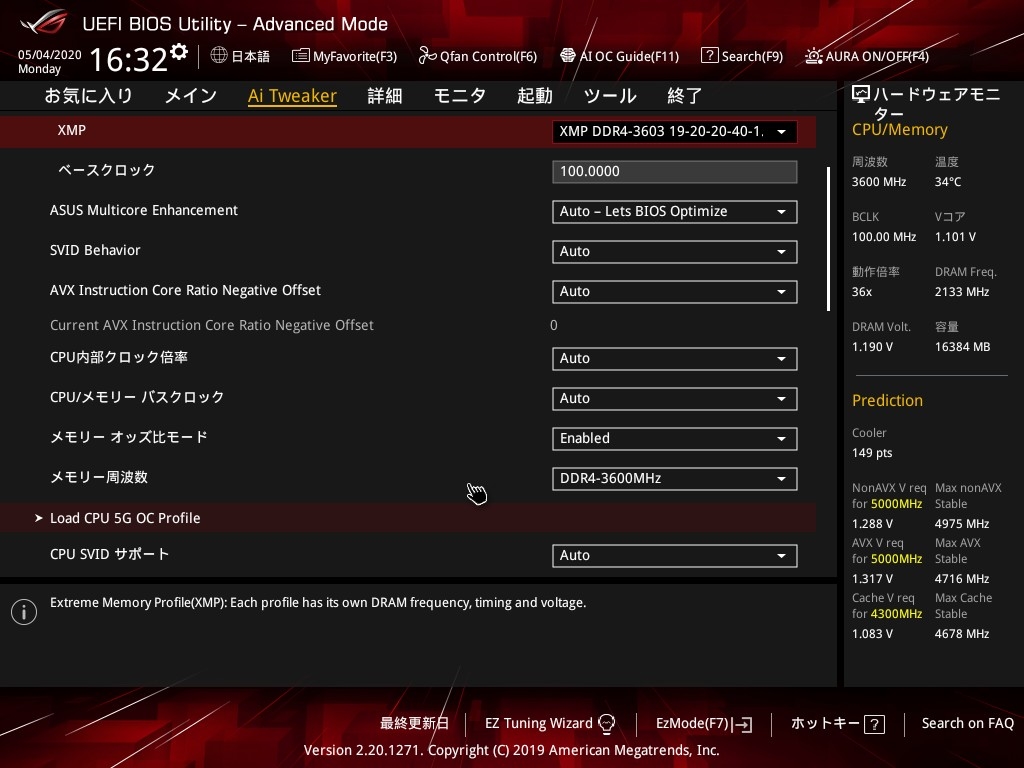Switch to the モニタ tab
The width and height of the screenshot is (1024, 768).
[459, 95]
